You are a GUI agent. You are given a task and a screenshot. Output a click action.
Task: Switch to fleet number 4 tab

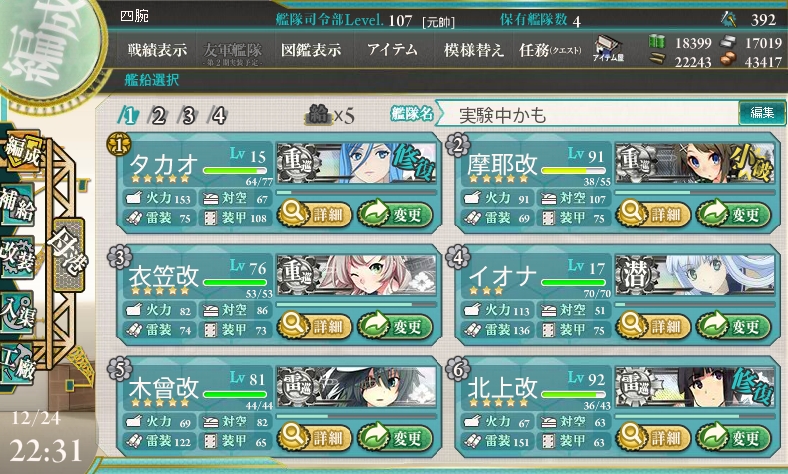coord(218,116)
